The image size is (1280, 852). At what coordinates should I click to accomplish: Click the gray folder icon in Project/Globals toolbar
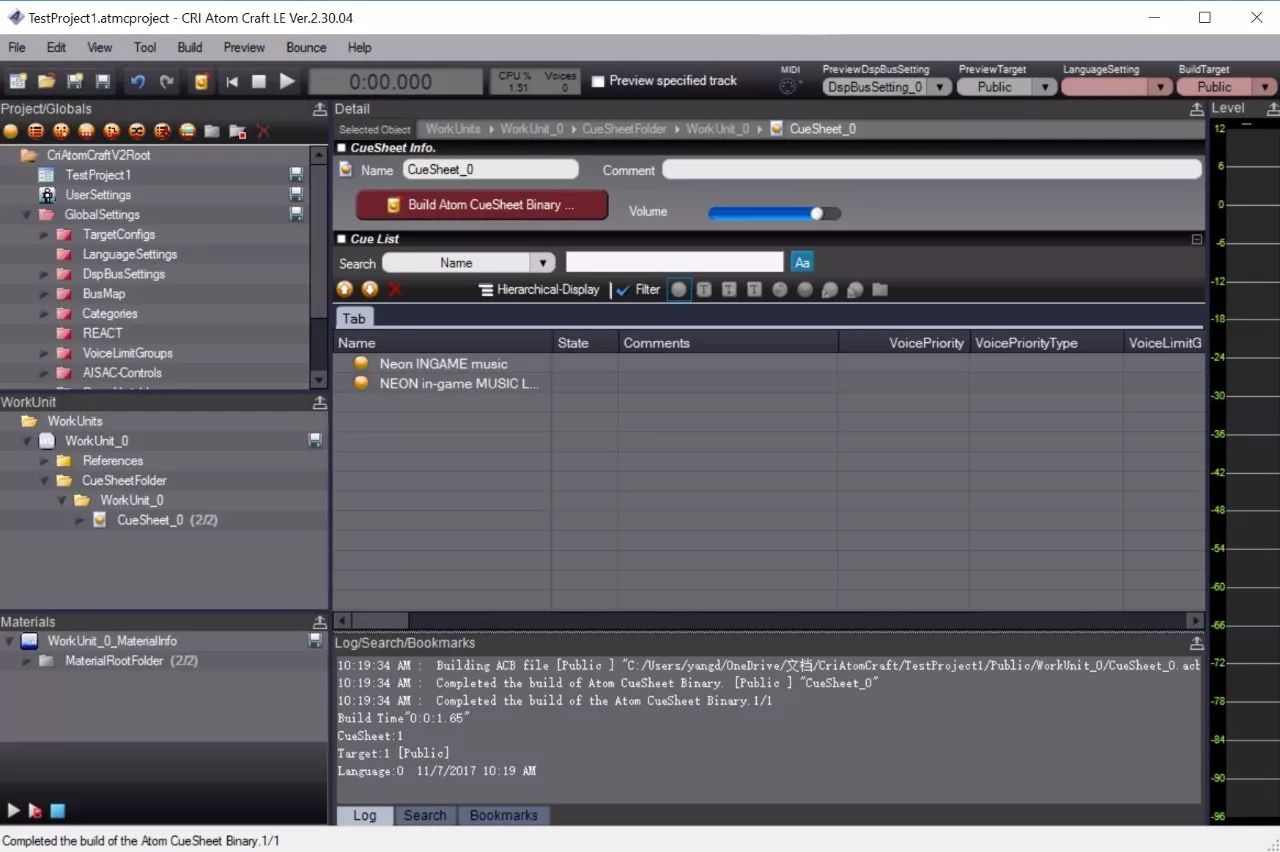pos(212,131)
